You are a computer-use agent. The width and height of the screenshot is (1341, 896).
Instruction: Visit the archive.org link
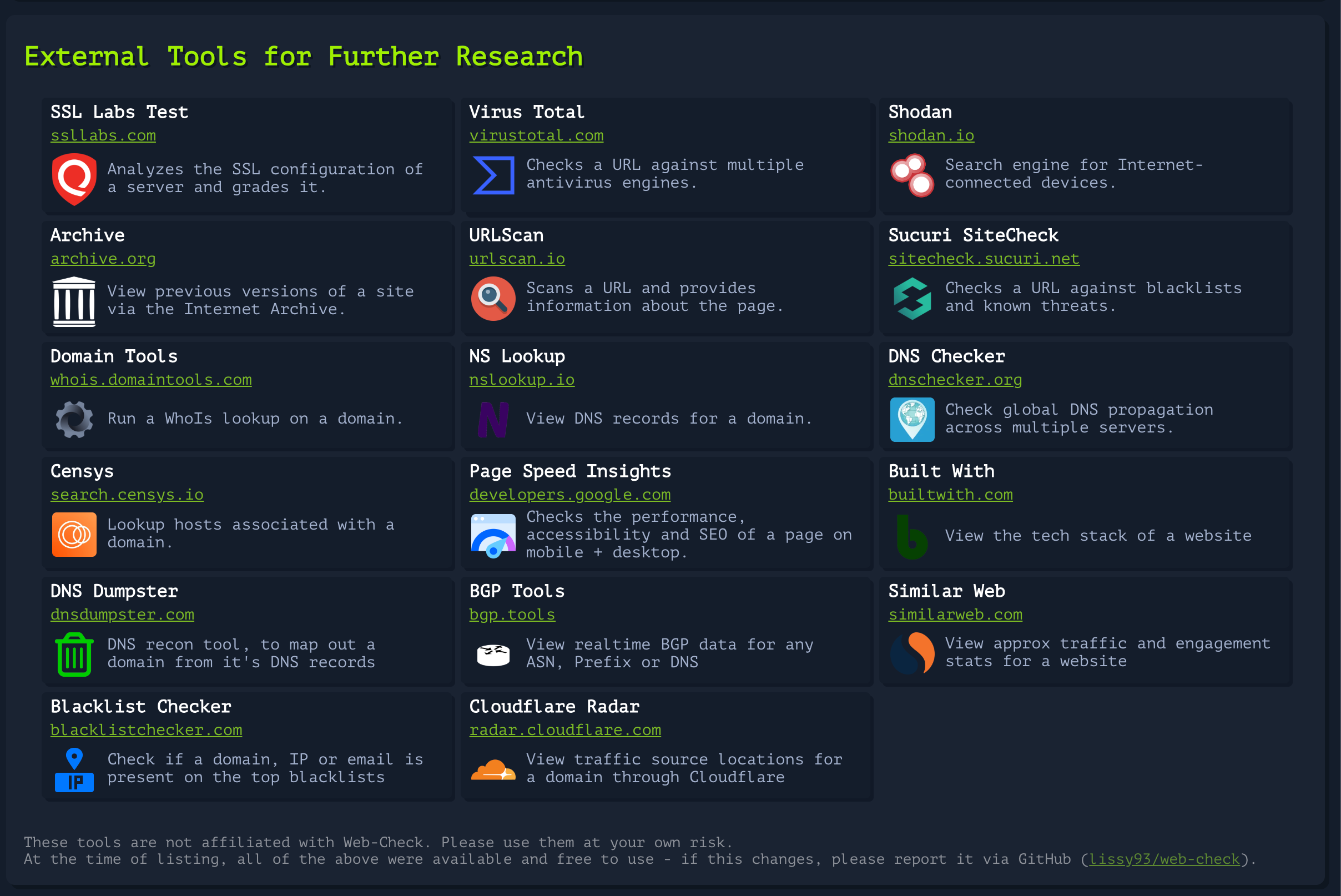click(x=103, y=259)
